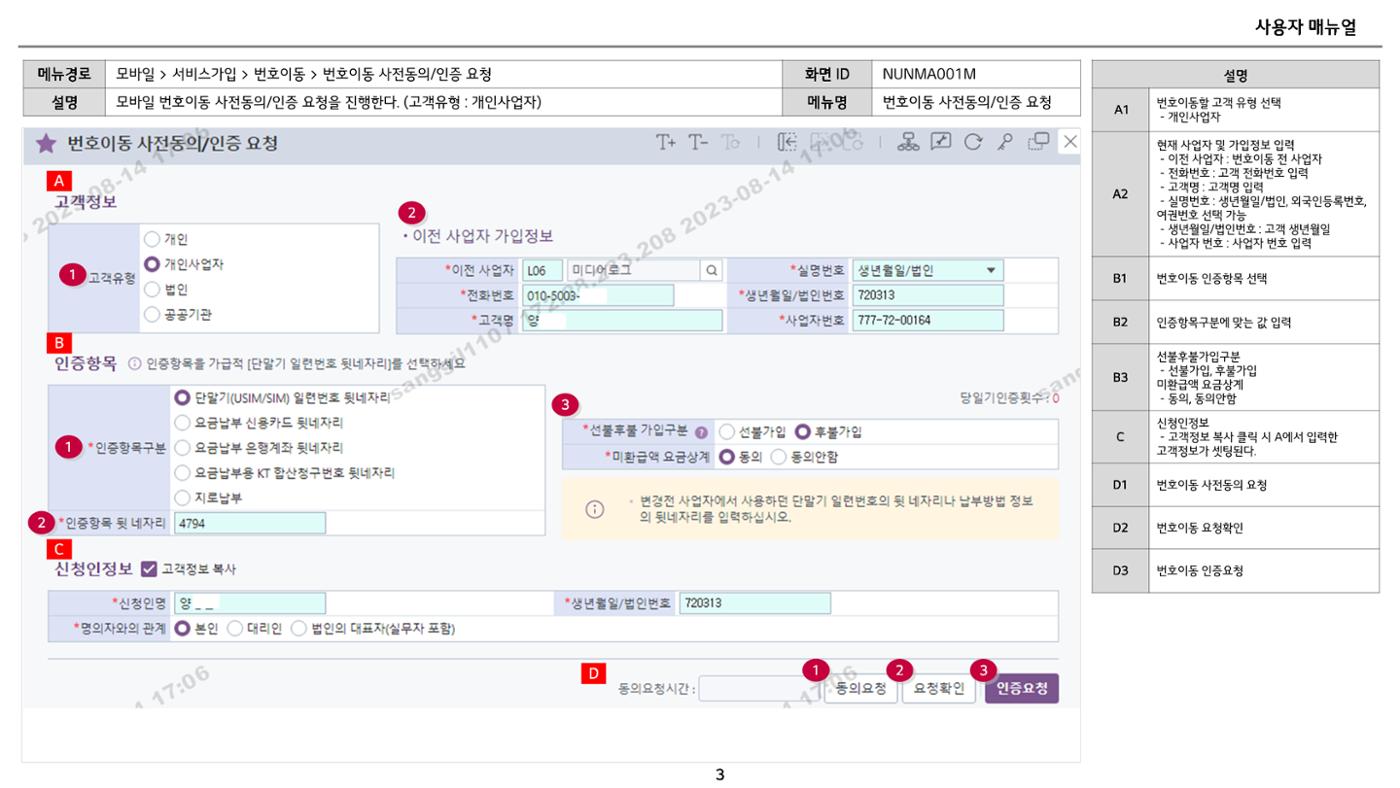Click the screen ID text NUNMA001M
The image size is (1400, 788).
point(929,74)
